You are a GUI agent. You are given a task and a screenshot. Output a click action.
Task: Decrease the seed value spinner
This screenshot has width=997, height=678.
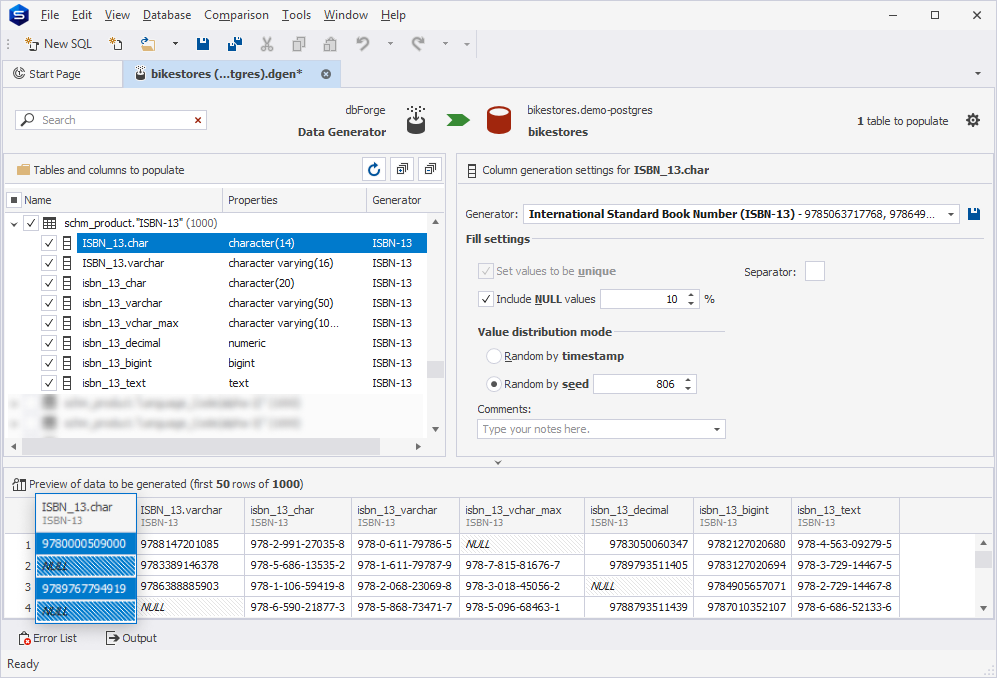pos(688,388)
